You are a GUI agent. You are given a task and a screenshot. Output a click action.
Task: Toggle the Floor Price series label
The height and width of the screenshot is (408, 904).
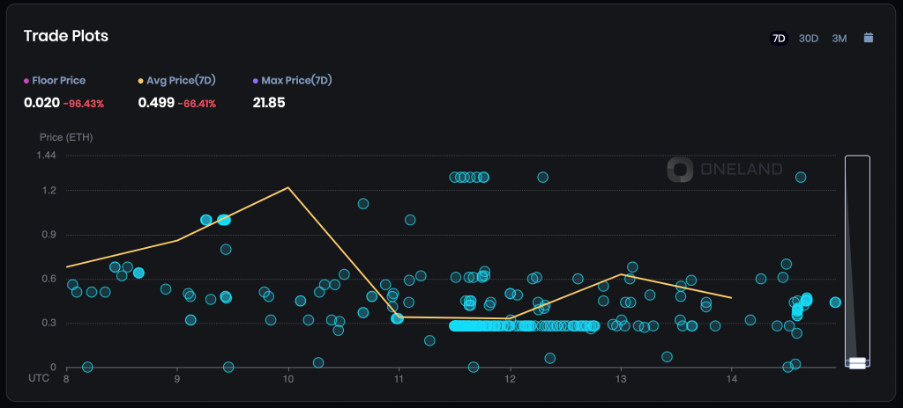pyautogui.click(x=59, y=80)
